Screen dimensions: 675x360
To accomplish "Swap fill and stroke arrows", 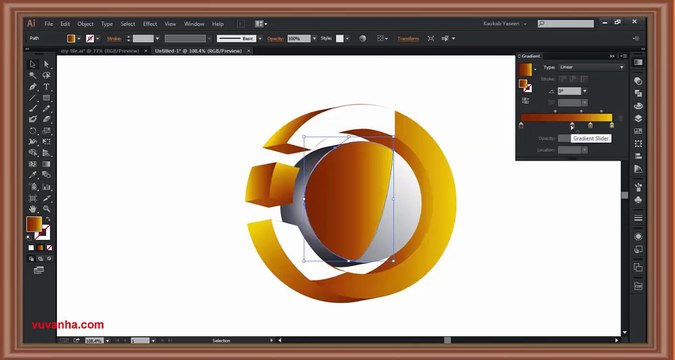I will tap(48, 219).
